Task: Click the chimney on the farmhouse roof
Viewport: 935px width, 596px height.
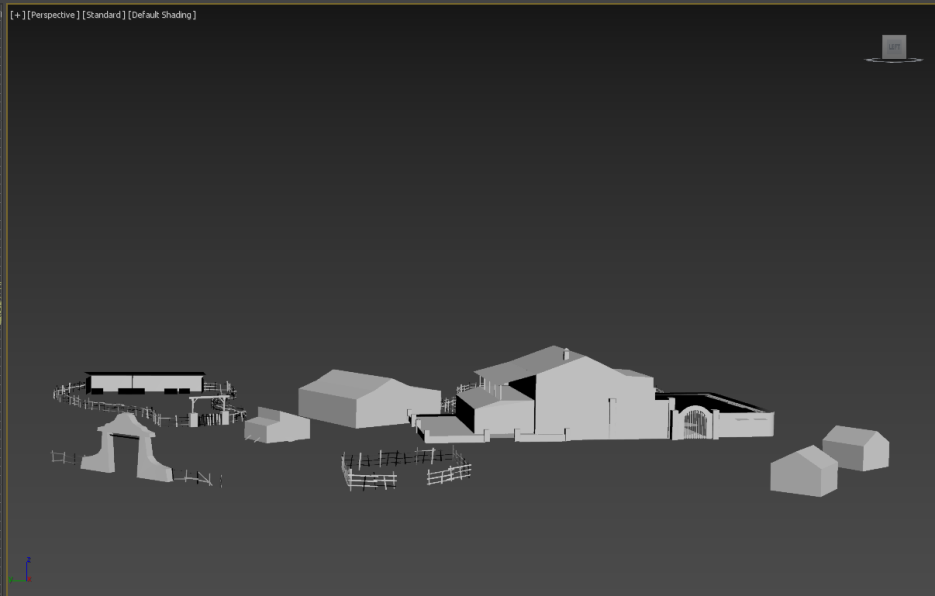Action: coord(566,353)
